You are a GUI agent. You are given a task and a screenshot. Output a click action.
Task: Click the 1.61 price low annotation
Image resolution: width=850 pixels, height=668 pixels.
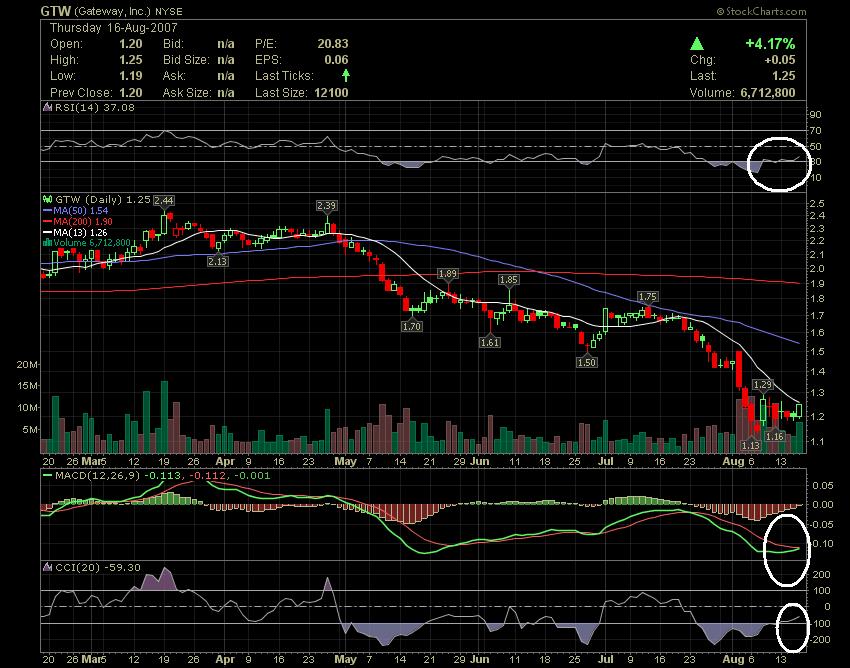490,343
